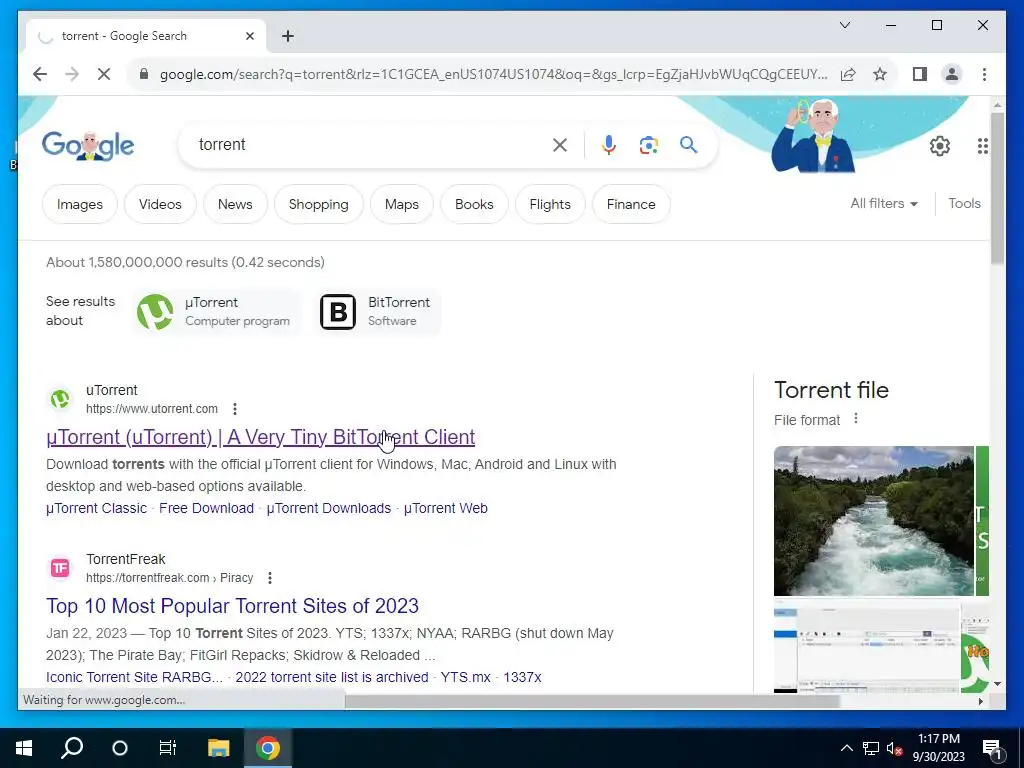The image size is (1024, 768).
Task: Go to Google home via logo
Action: (x=88, y=145)
